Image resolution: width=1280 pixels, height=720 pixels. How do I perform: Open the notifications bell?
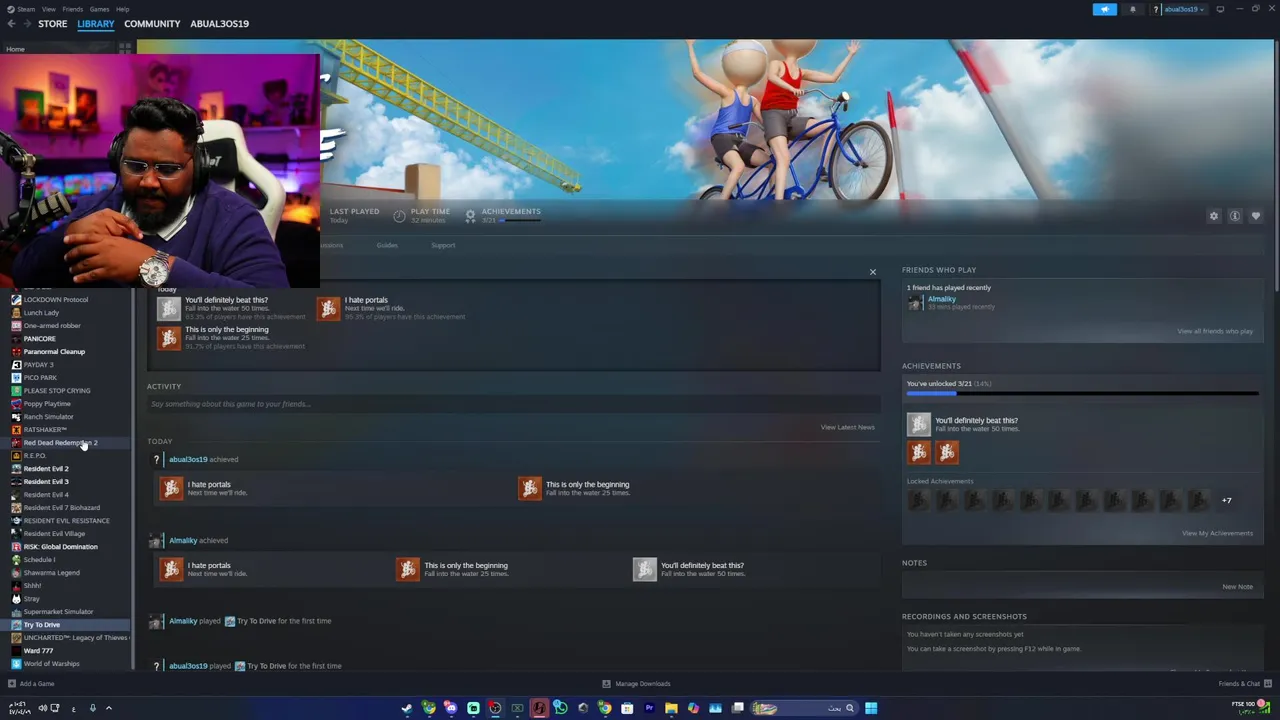tap(1133, 9)
